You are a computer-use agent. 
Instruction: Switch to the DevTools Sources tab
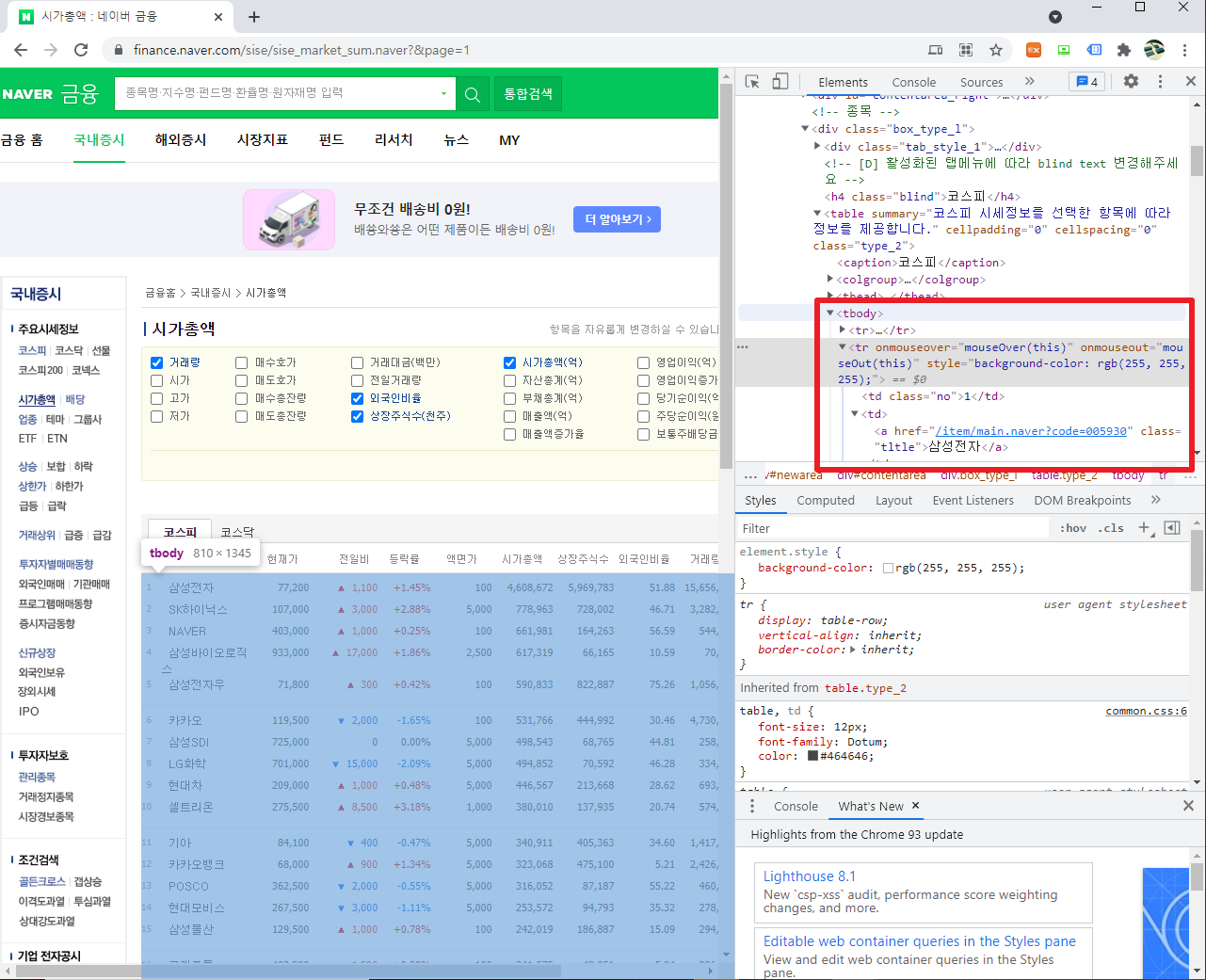[x=982, y=82]
